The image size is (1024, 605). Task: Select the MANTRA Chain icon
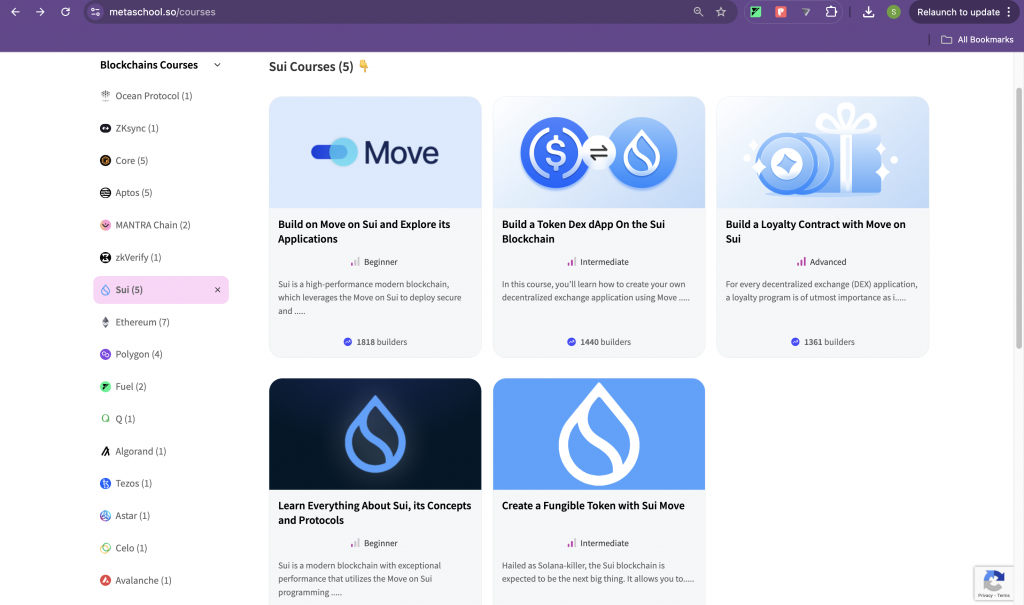pos(104,225)
